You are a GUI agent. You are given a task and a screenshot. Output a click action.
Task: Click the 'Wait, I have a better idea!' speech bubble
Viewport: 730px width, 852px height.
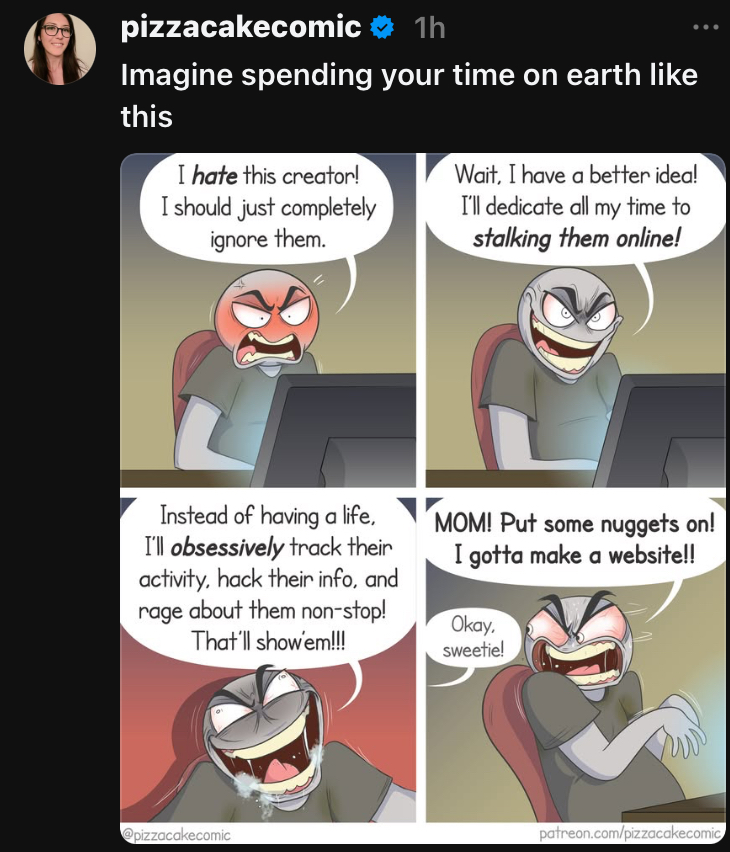tap(576, 208)
